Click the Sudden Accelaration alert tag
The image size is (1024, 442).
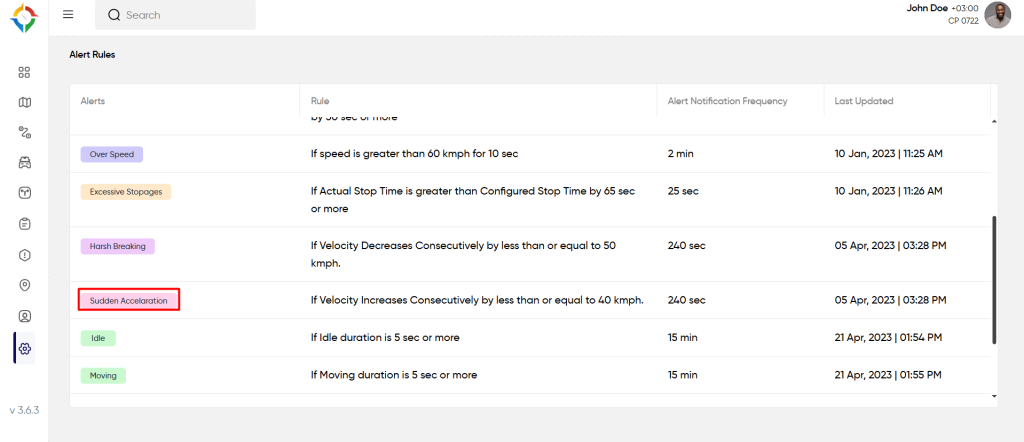click(x=129, y=300)
